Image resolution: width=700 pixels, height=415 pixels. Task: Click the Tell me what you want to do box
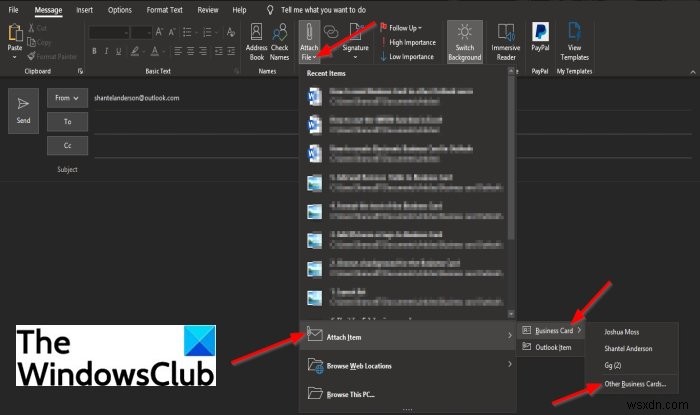323,10
